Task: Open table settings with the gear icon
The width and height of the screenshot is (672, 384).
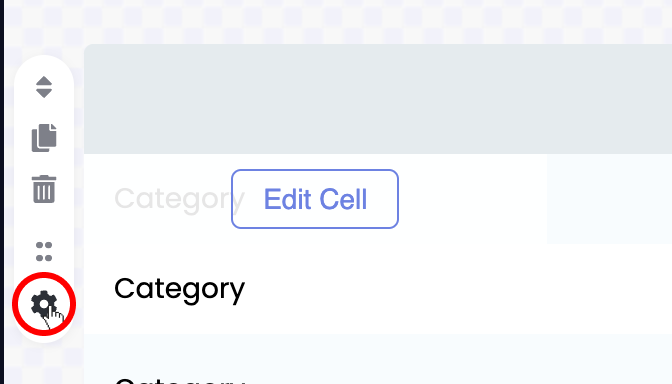Action: point(44,304)
